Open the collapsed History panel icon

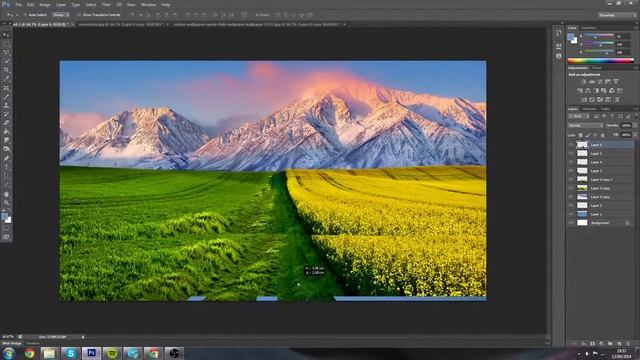(558, 33)
